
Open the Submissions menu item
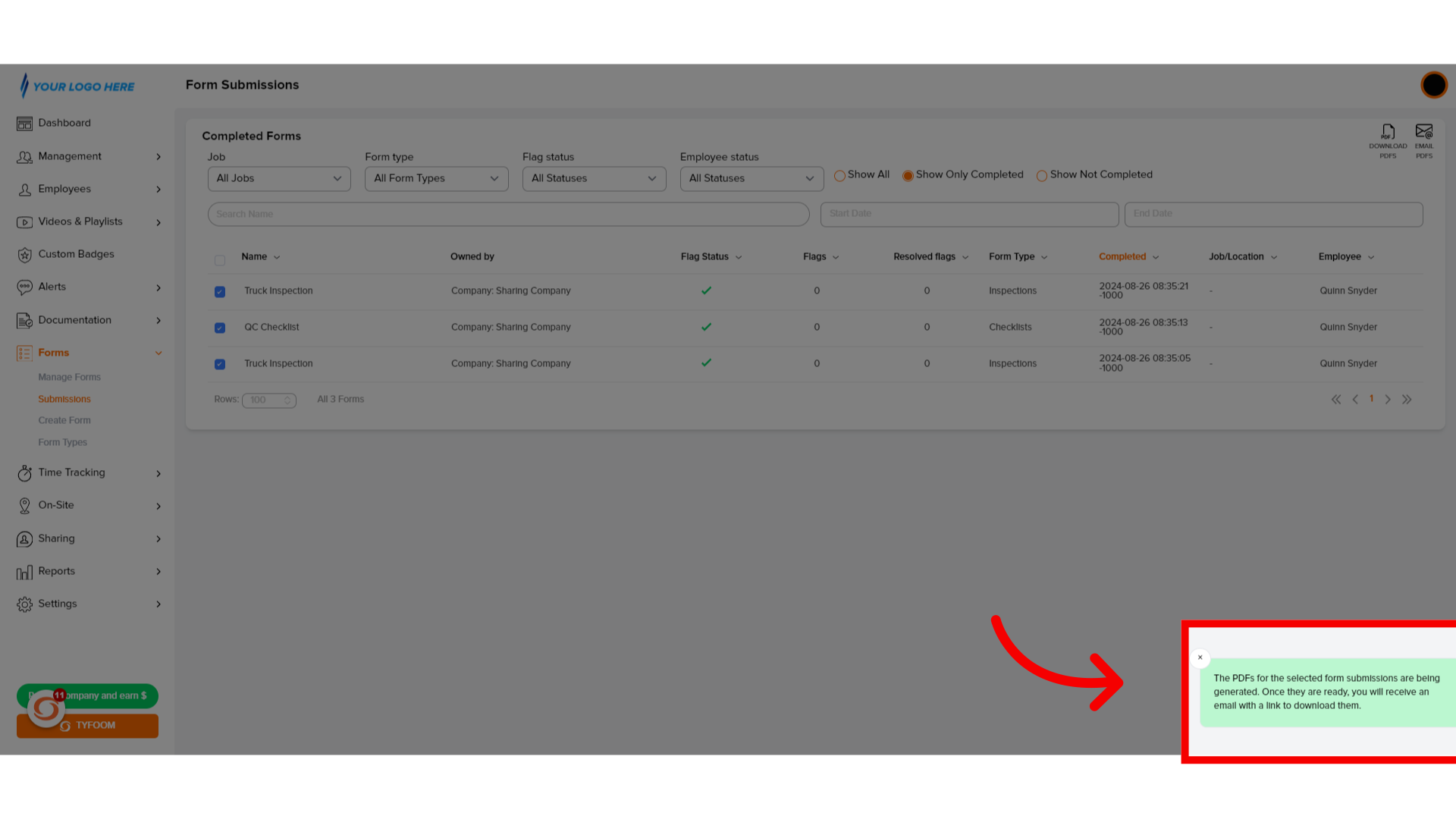click(64, 399)
